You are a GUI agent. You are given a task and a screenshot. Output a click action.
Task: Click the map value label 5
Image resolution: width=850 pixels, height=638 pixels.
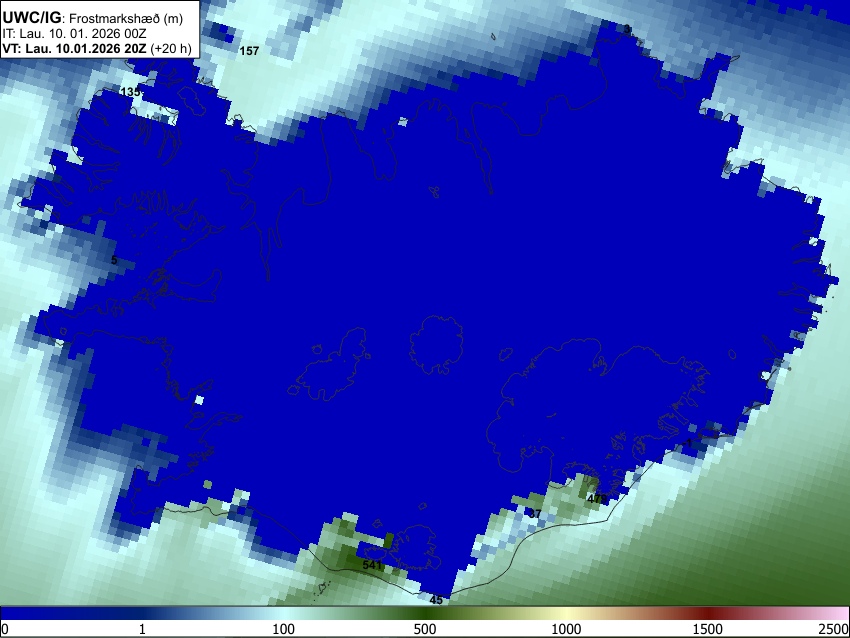(114, 260)
